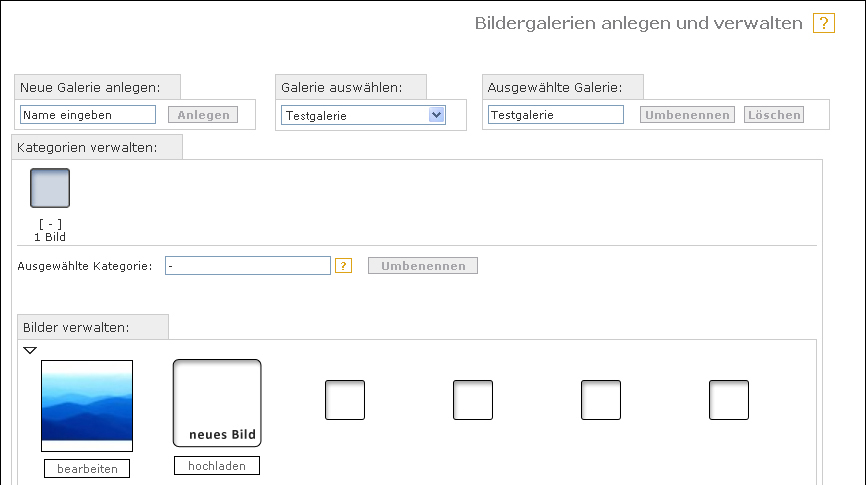The width and height of the screenshot is (866, 485).
Task: Focus the Ausgewählte Kategorie text field
Action: (248, 266)
